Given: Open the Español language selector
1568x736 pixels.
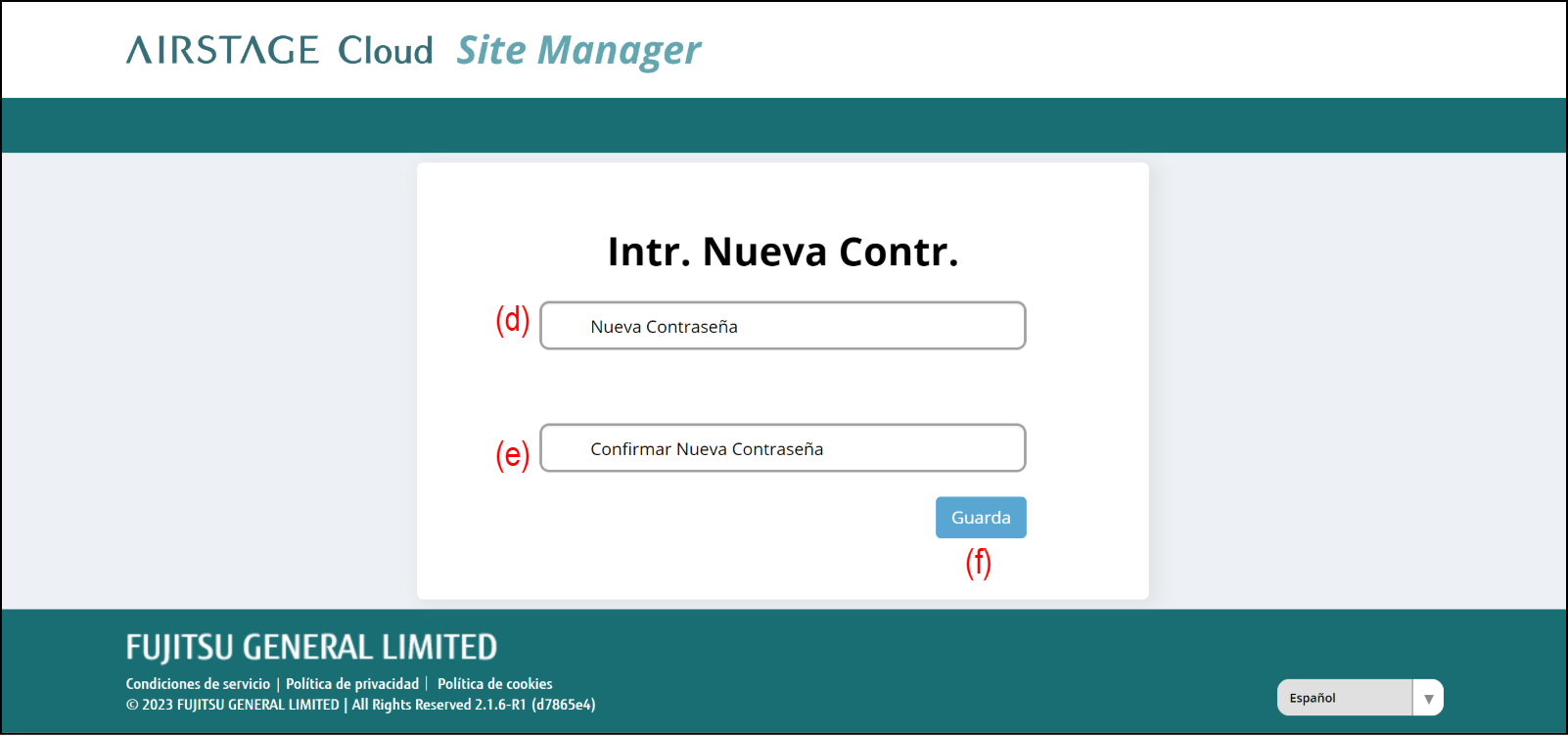Looking at the screenshot, I should click(x=1345, y=698).
